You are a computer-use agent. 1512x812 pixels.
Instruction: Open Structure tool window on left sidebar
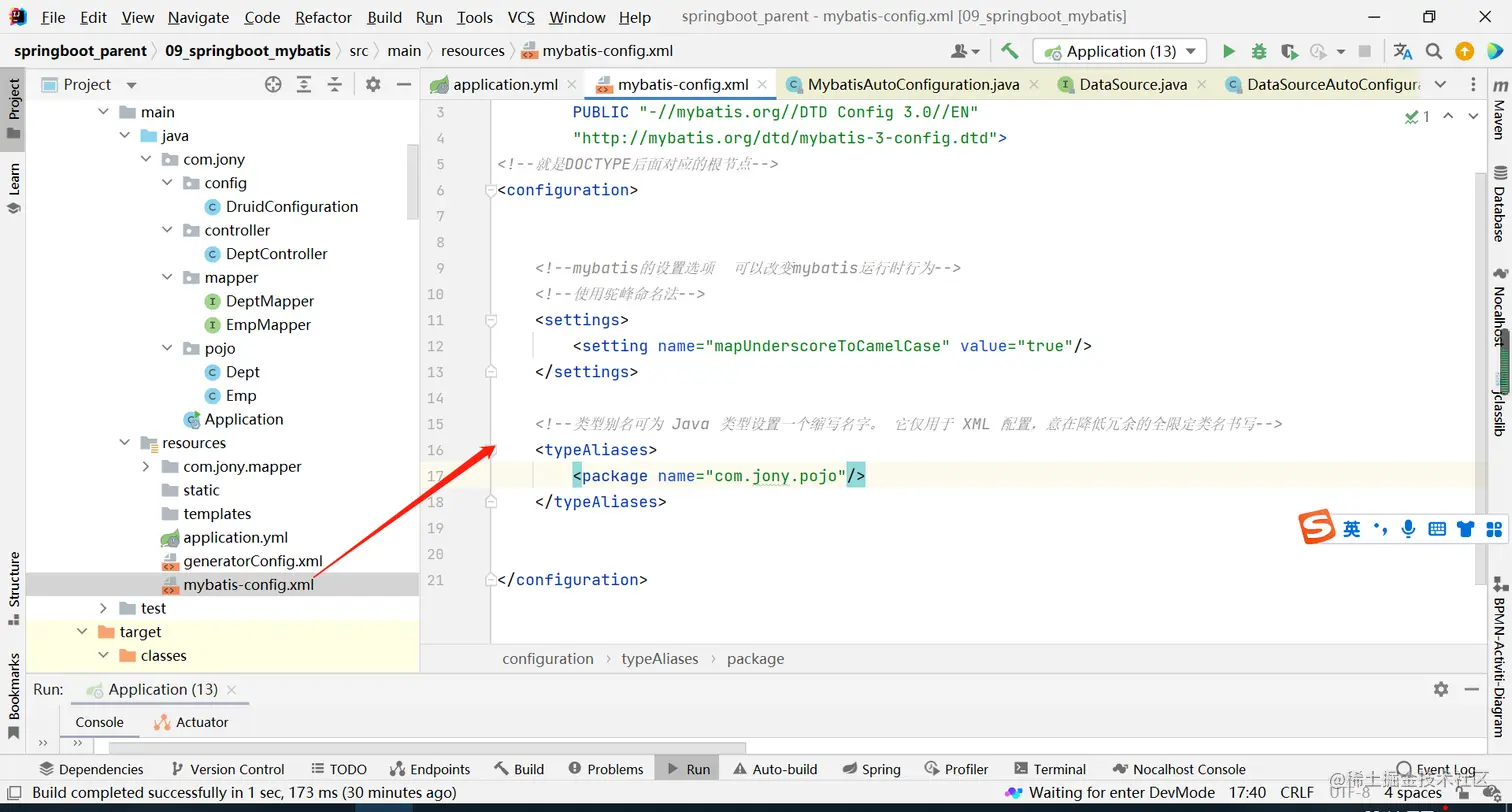[x=14, y=588]
